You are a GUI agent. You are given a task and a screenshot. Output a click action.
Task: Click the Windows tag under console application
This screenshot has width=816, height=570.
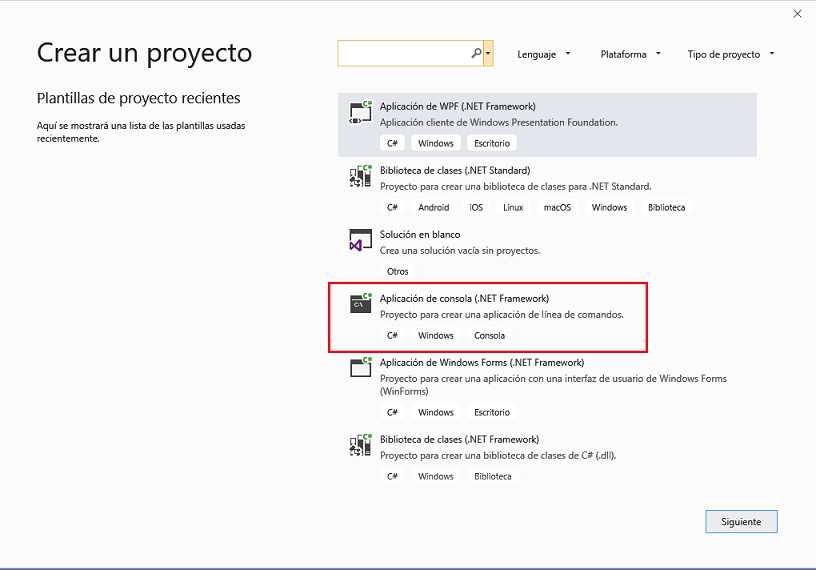(x=436, y=335)
